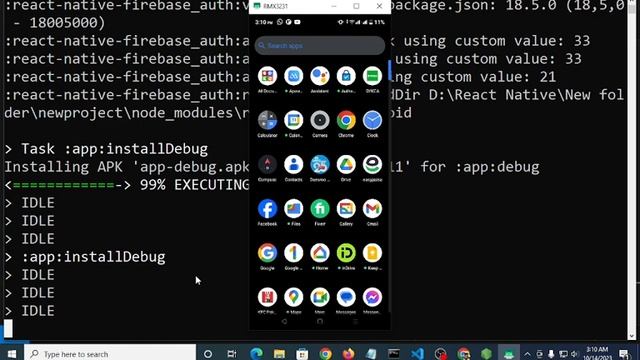640x360 pixels.
Task: Launch the Google Maps app
Action: click(293, 297)
